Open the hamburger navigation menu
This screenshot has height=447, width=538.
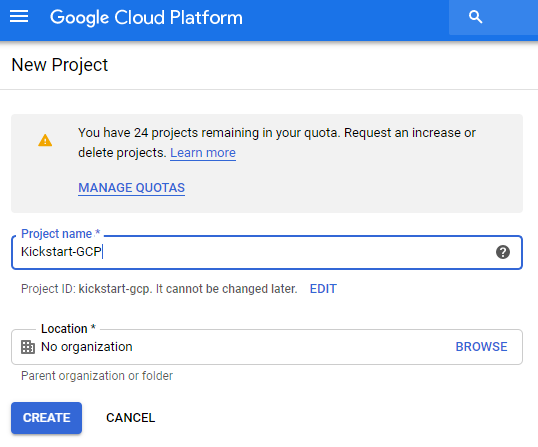click(x=19, y=16)
